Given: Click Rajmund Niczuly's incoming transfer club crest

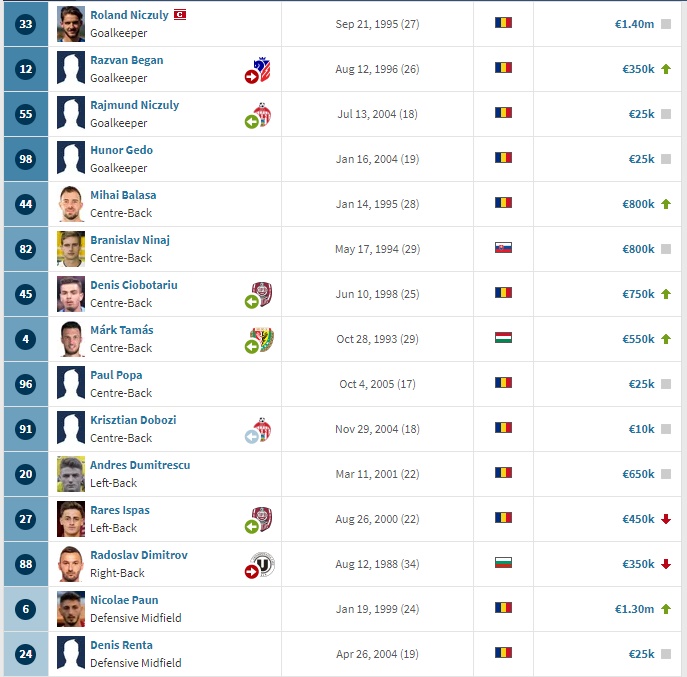Looking at the screenshot, I should click(x=258, y=115).
